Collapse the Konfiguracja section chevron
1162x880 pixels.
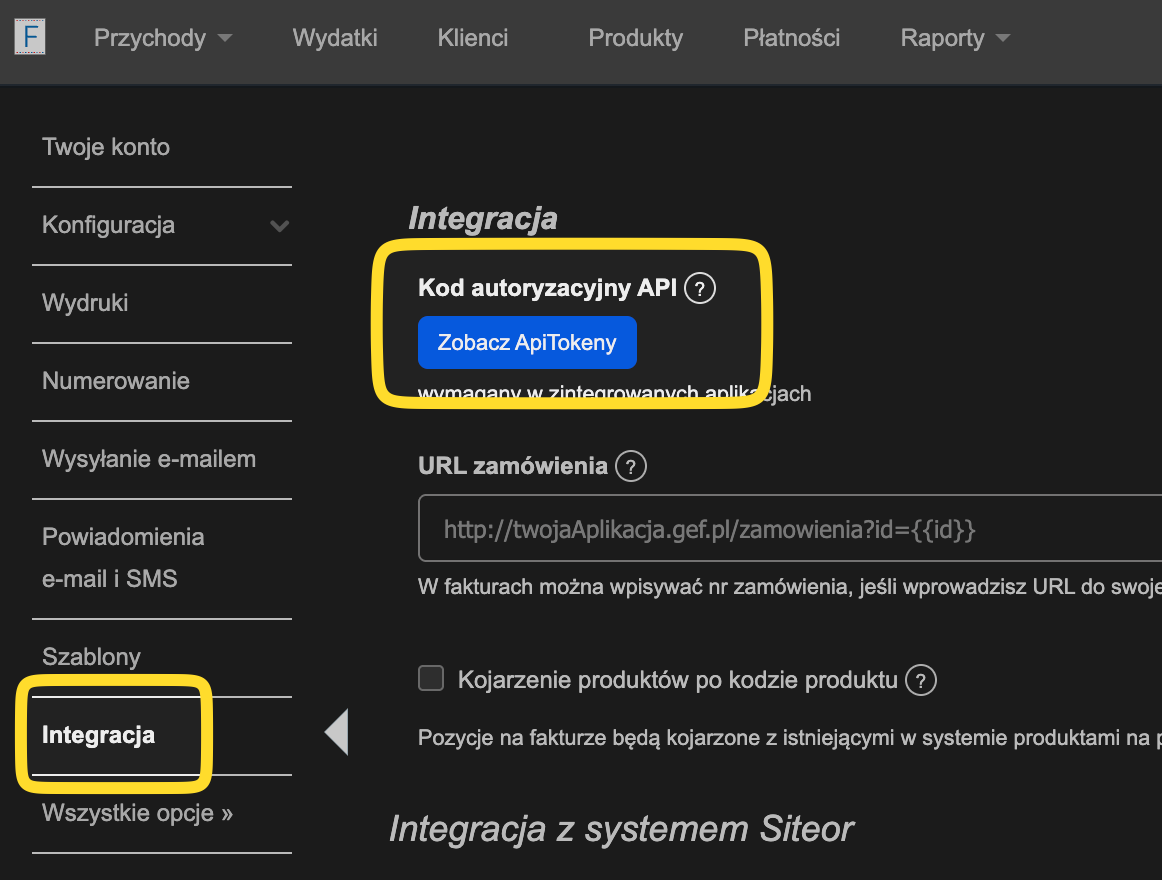coord(278,225)
